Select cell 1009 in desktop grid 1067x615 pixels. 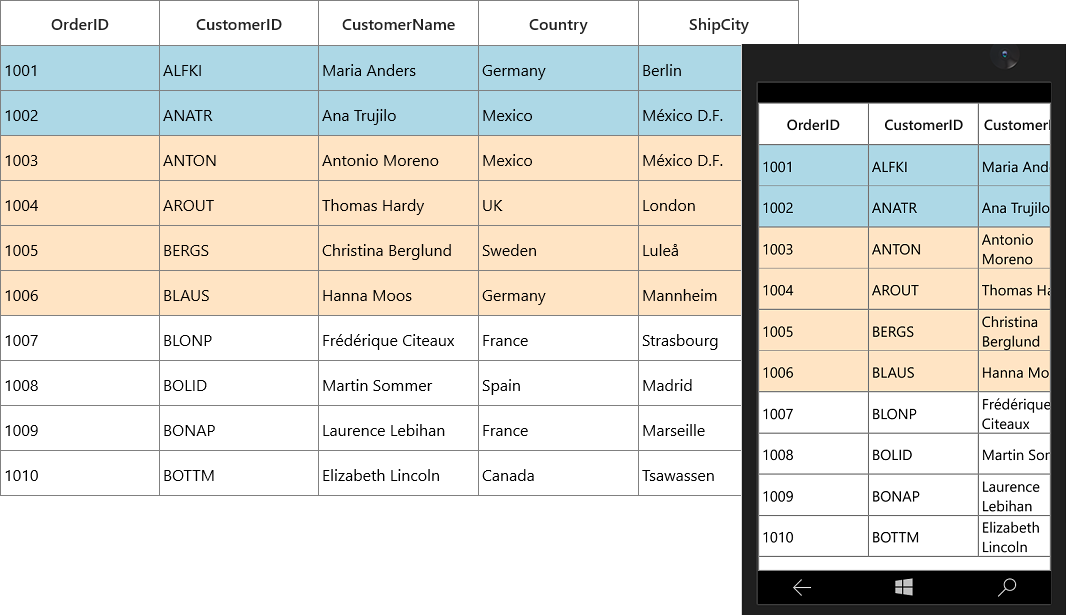click(80, 428)
